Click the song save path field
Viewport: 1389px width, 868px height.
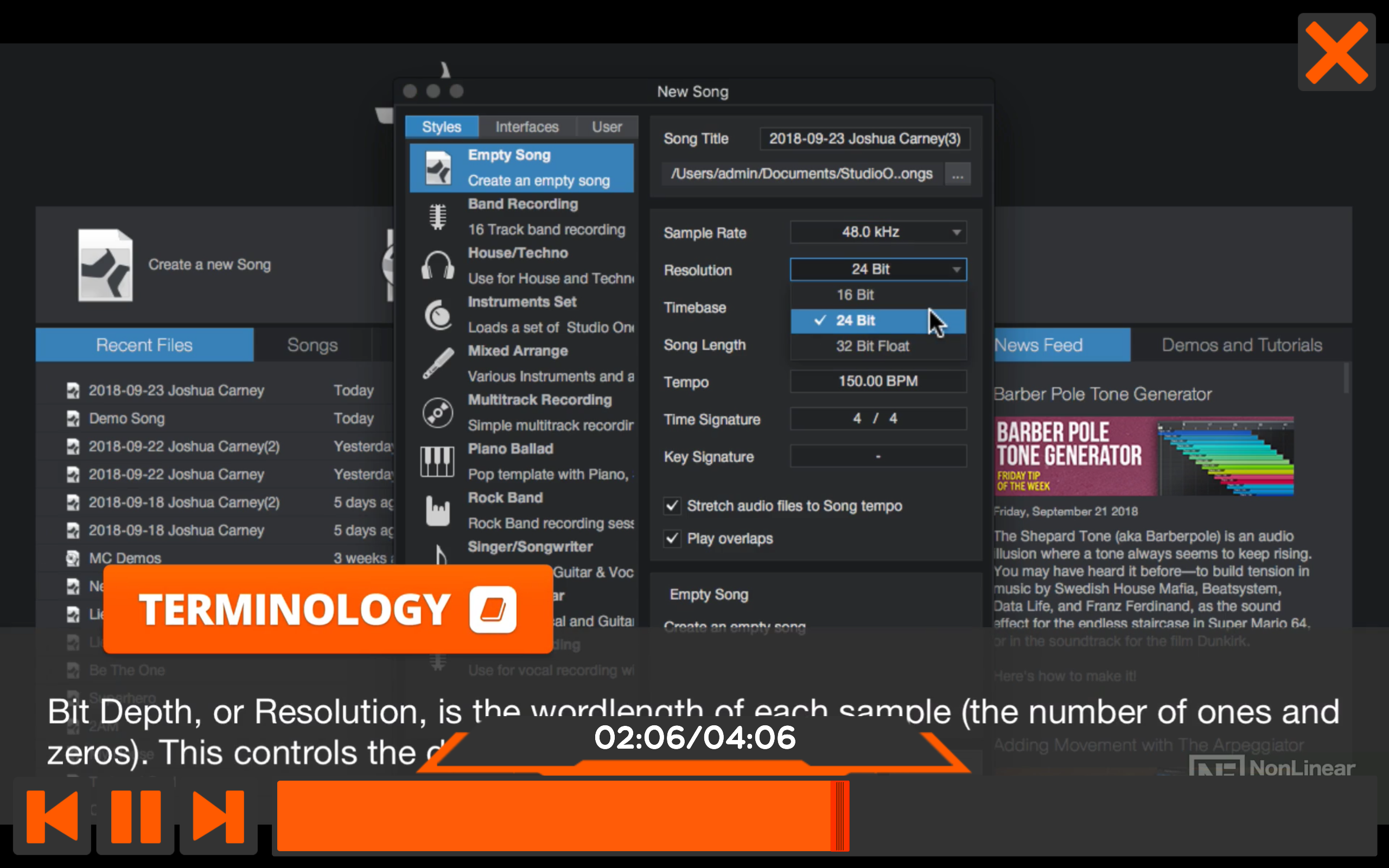(802, 174)
